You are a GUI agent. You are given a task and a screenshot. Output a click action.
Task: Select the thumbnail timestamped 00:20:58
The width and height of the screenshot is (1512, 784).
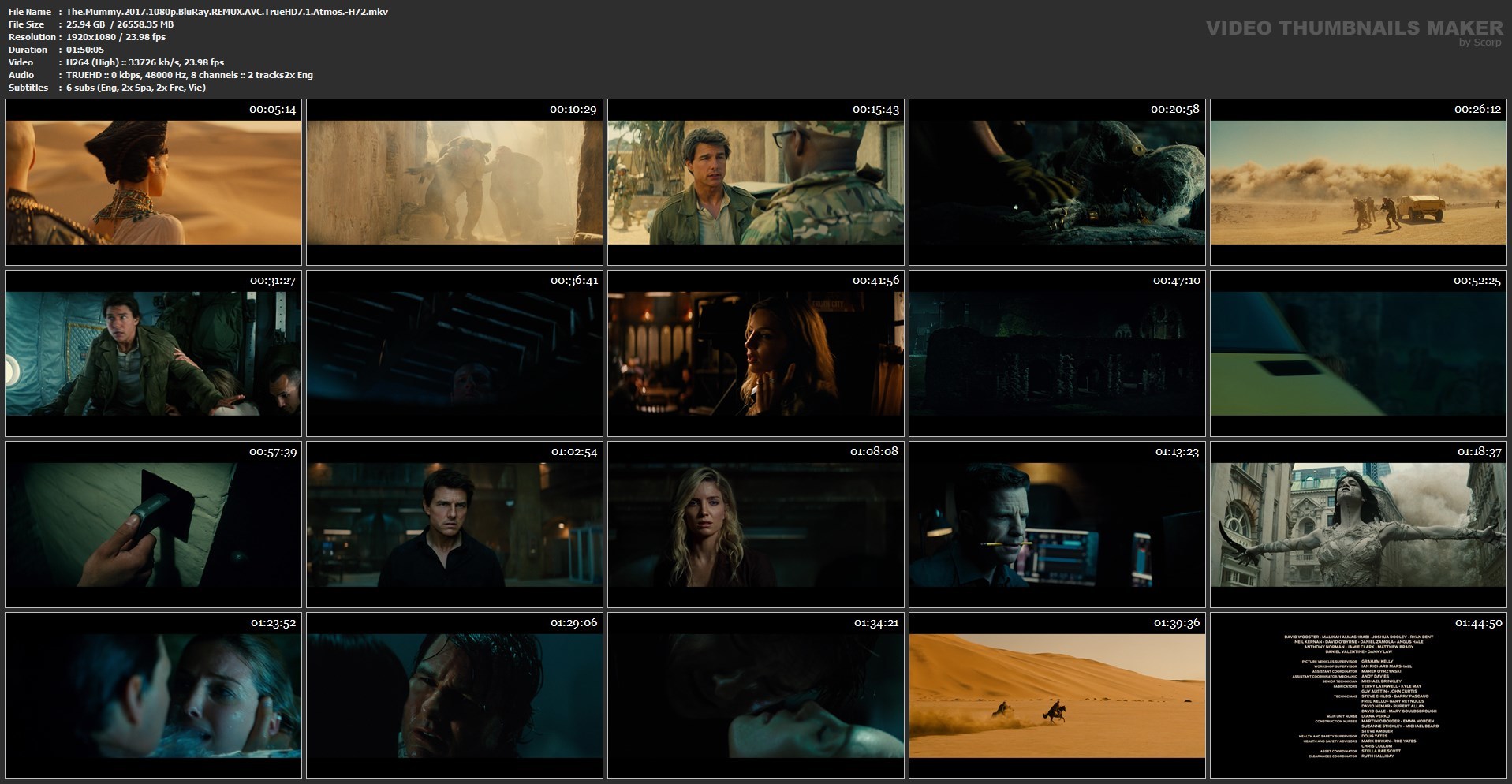[x=1057, y=182]
